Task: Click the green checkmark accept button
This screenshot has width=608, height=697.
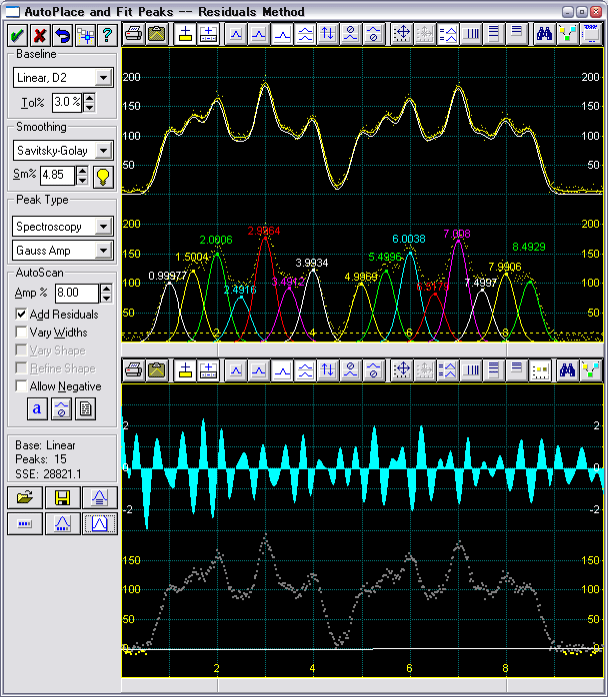Action: (17, 35)
